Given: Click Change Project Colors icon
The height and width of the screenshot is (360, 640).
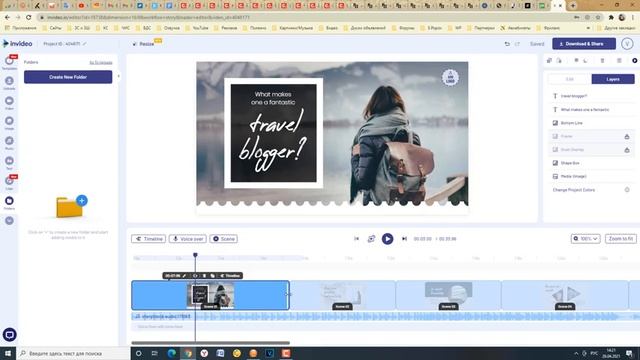Looking at the screenshot, I should tap(627, 190).
